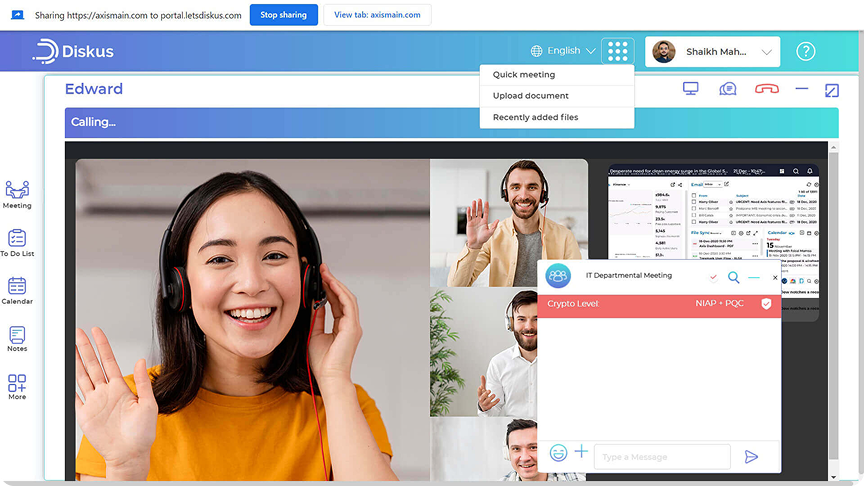Click the View tab: axismain.com button
Viewport: 864px width, 486px height.
coord(377,15)
